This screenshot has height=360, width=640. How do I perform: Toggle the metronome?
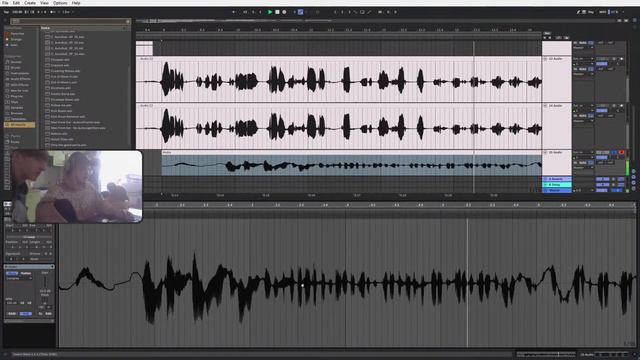53,12
